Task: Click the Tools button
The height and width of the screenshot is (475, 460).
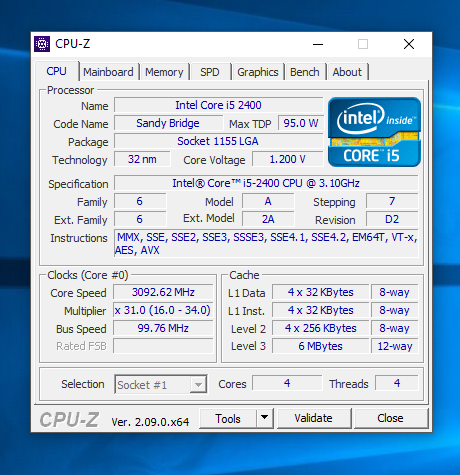Action: (x=228, y=418)
